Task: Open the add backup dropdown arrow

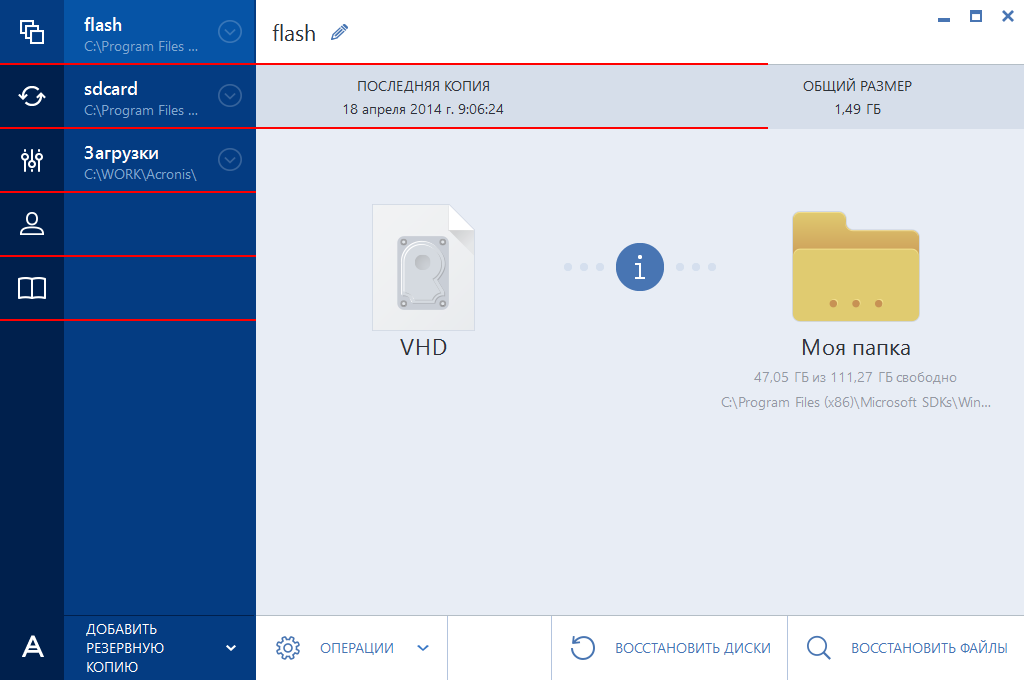Action: pos(231,648)
